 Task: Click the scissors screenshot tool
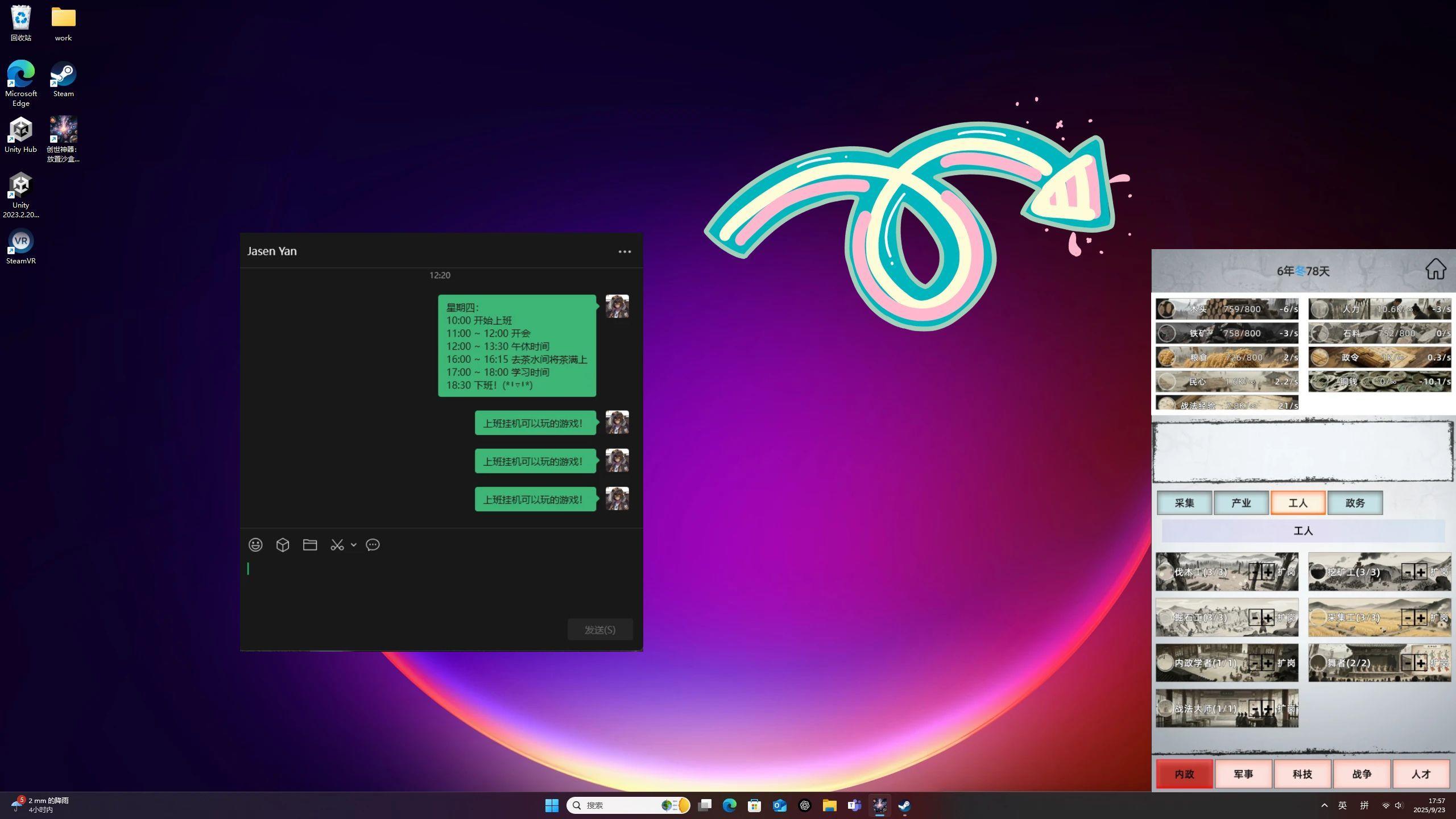coord(337,545)
